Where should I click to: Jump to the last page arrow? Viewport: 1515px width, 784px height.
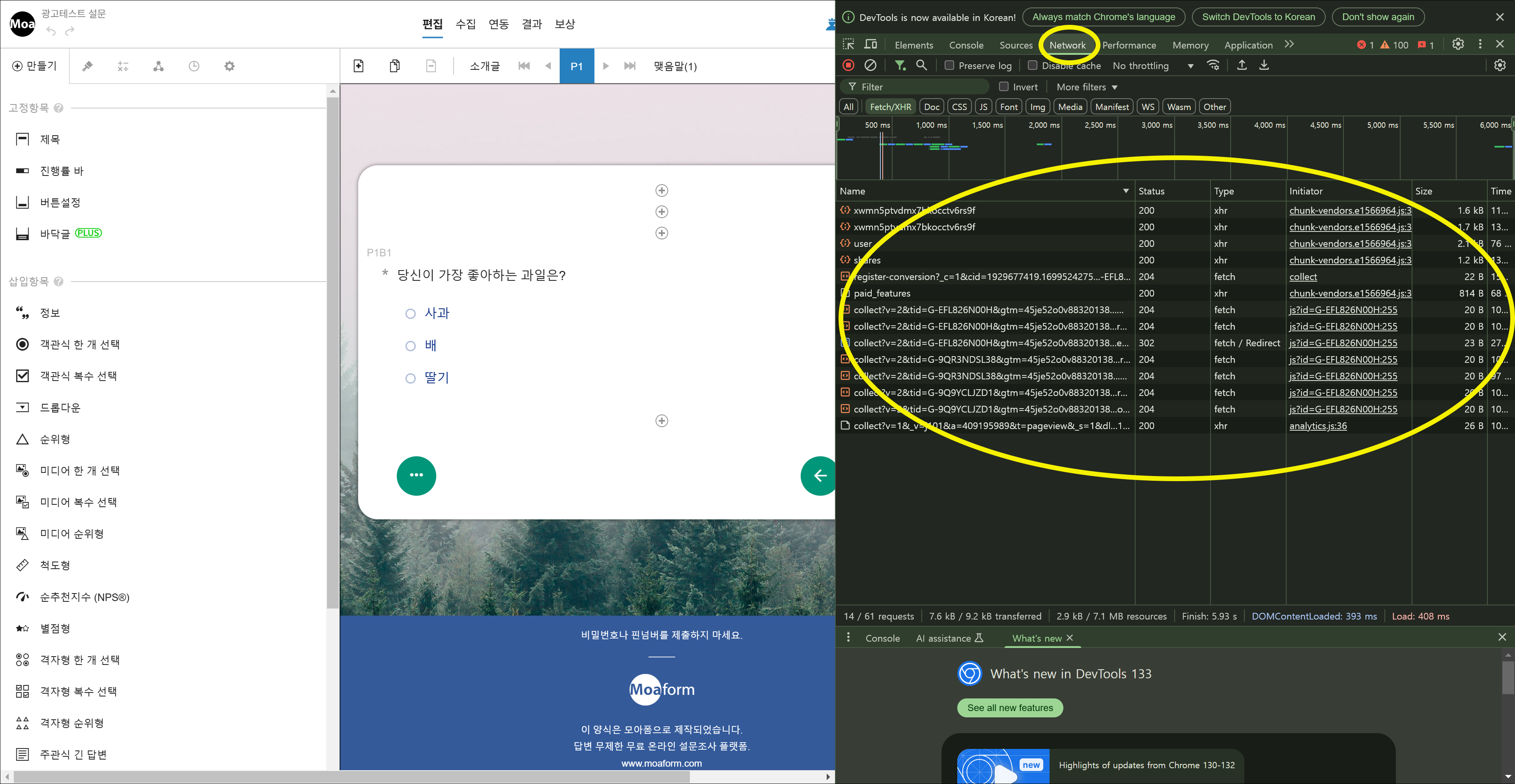(630, 66)
